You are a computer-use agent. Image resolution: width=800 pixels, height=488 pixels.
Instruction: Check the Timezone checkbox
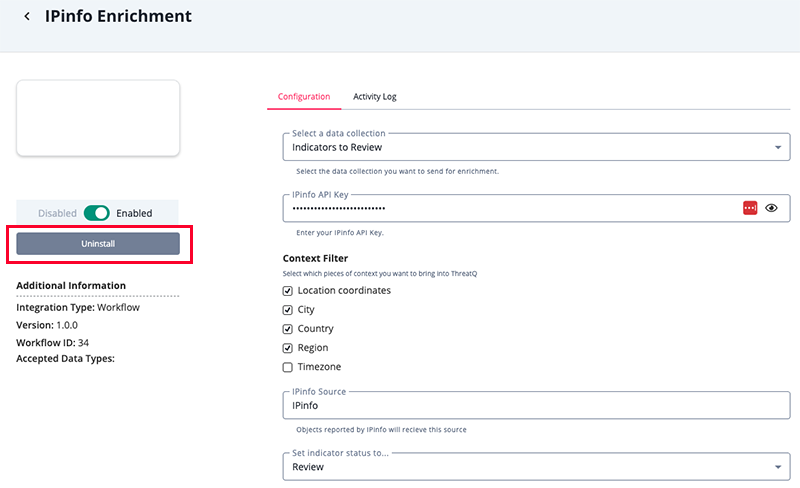(288, 367)
